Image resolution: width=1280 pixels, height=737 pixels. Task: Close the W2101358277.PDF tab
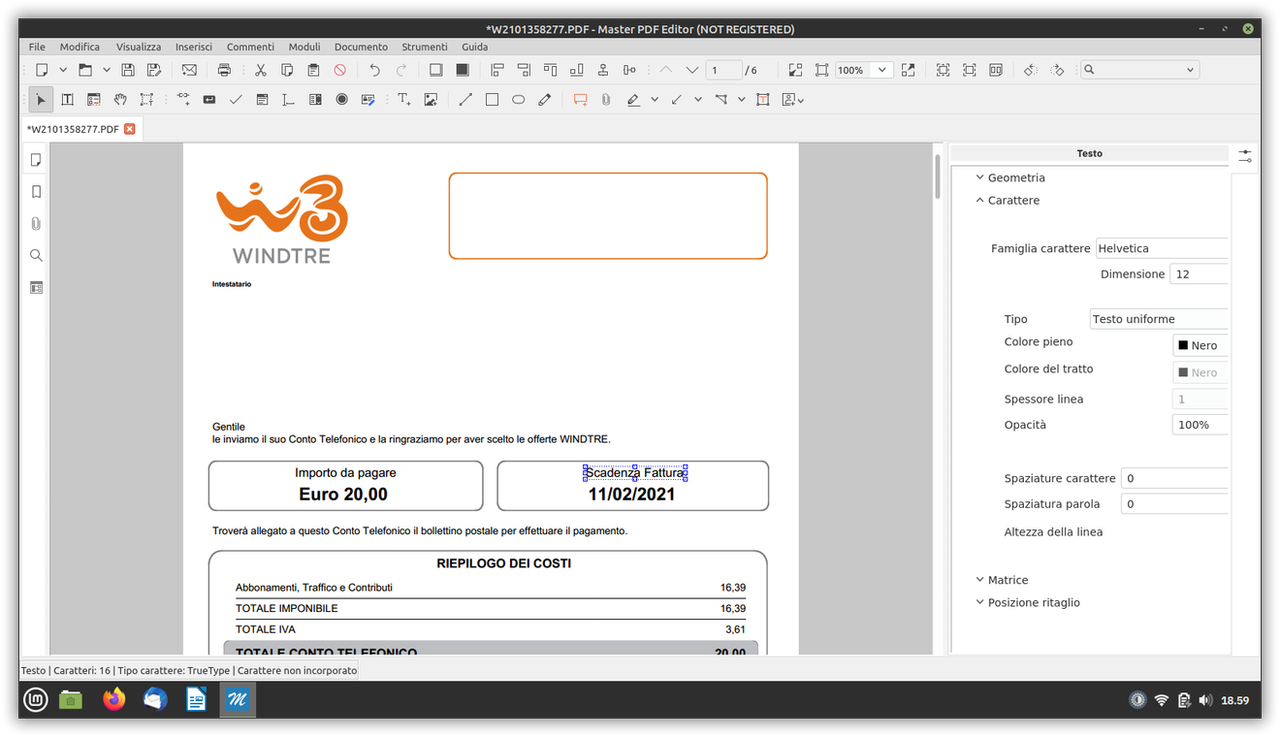click(x=129, y=129)
